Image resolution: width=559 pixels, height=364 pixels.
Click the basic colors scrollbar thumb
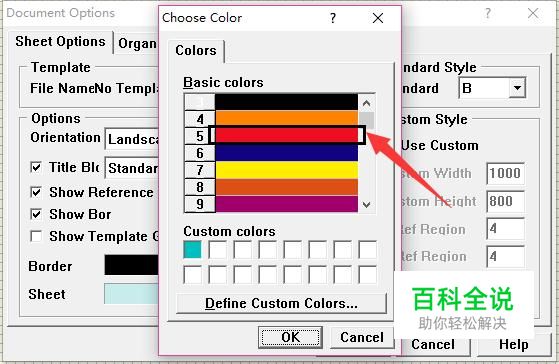tap(366, 120)
